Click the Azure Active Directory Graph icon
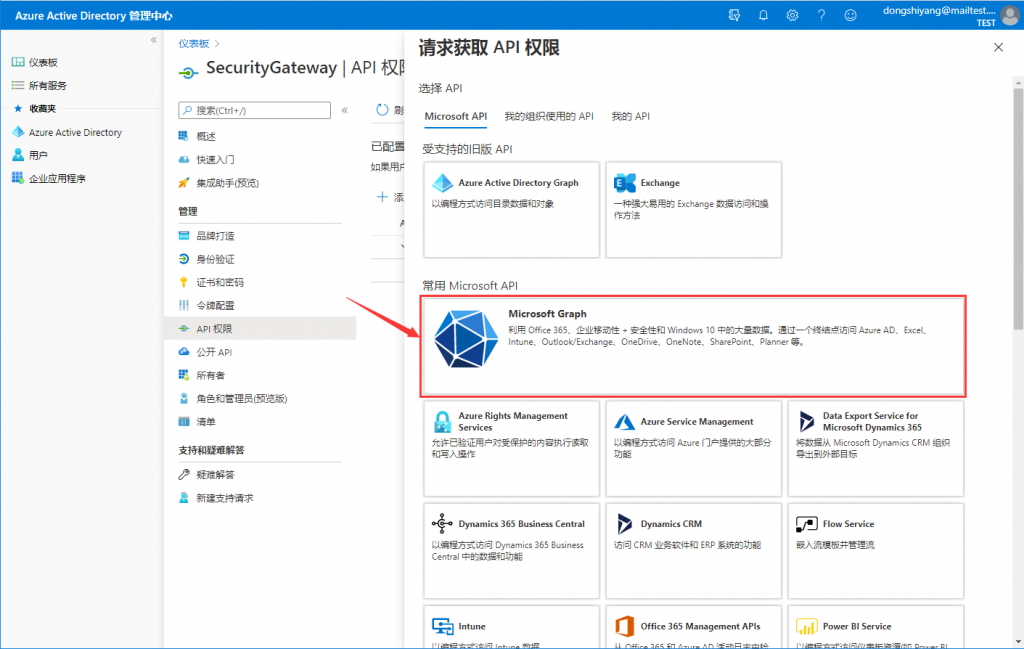 click(x=443, y=183)
